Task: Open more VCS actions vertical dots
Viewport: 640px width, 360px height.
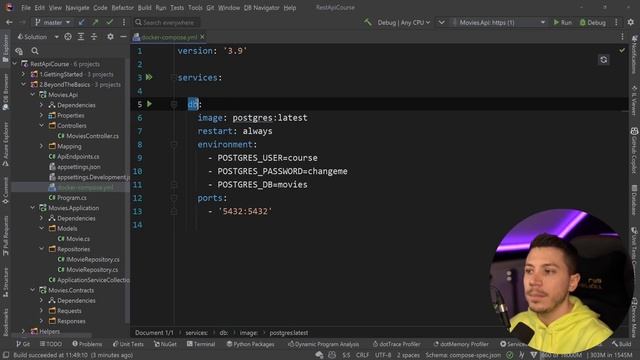Action: click(124, 22)
